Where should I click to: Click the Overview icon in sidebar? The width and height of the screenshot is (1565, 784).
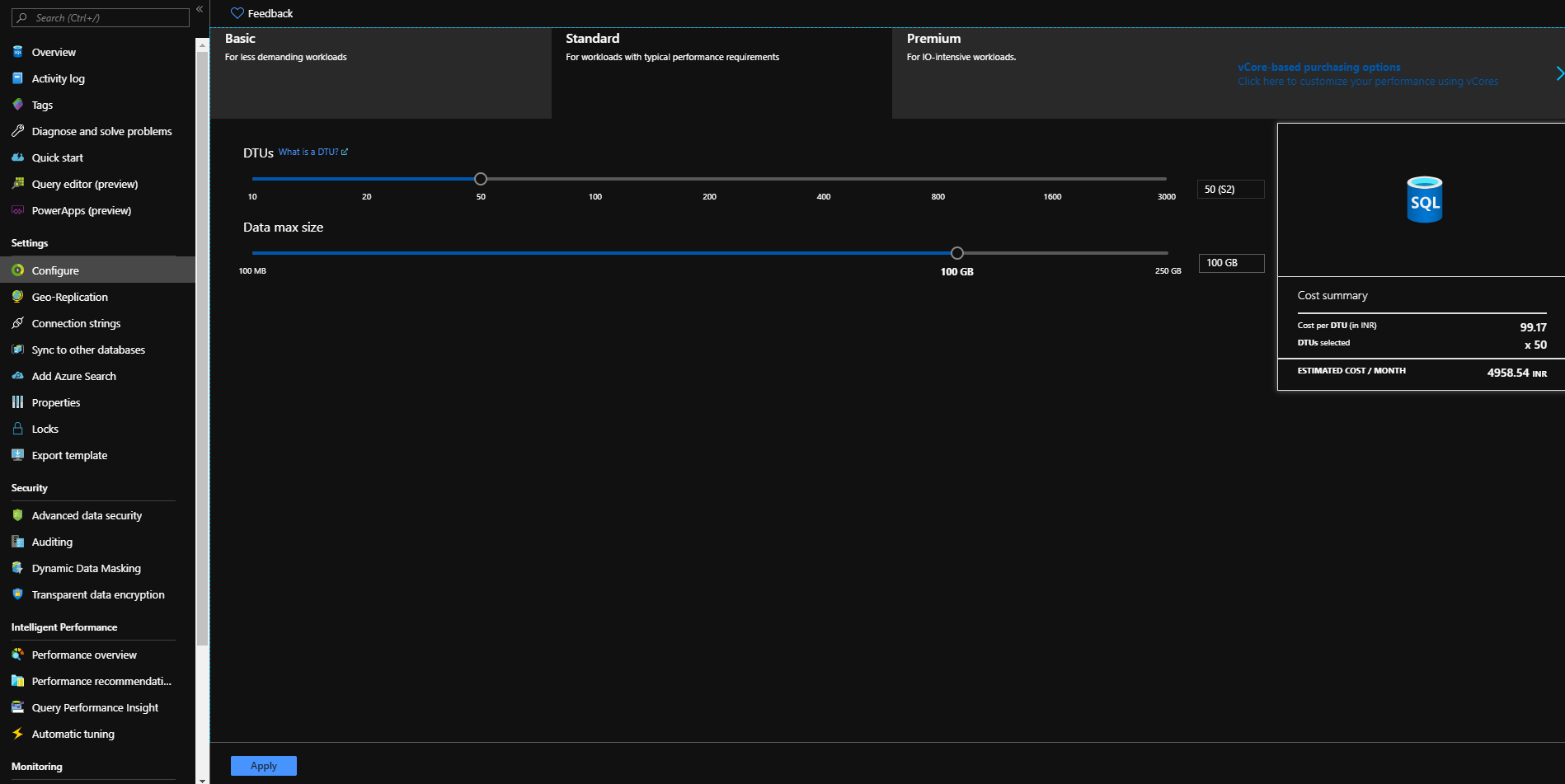pos(17,52)
